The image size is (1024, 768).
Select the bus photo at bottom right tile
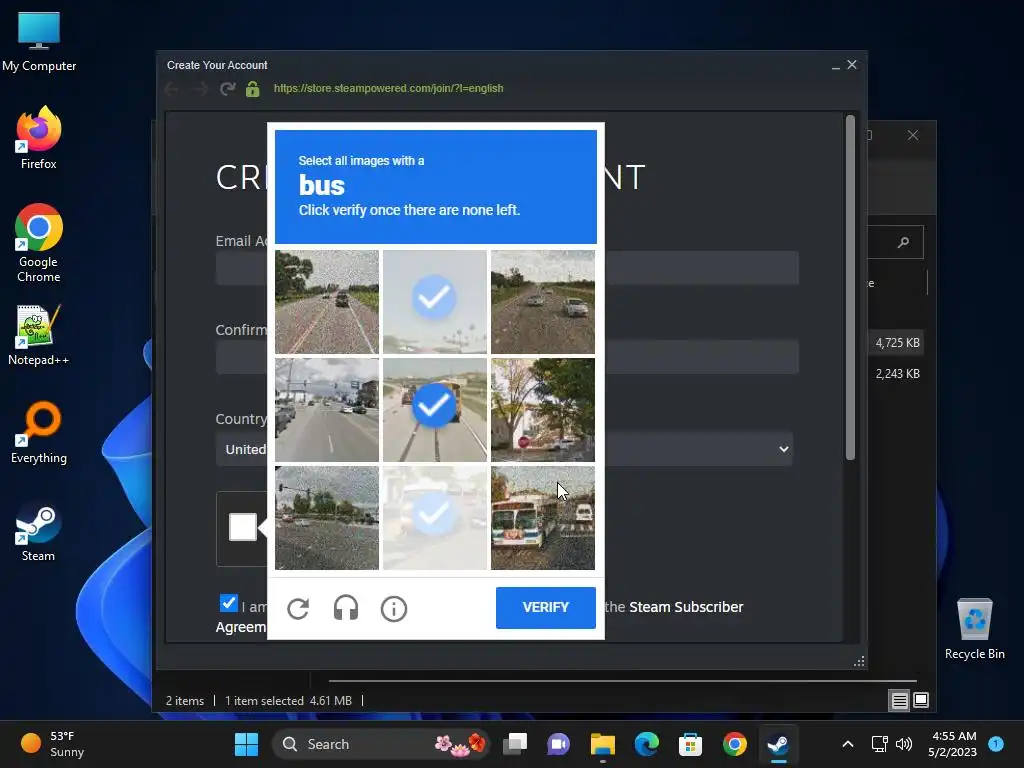click(543, 517)
